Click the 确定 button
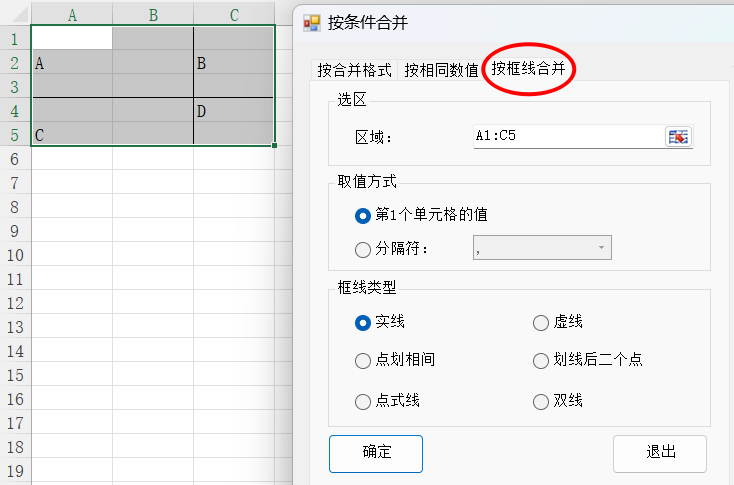This screenshot has height=485, width=734. [376, 454]
